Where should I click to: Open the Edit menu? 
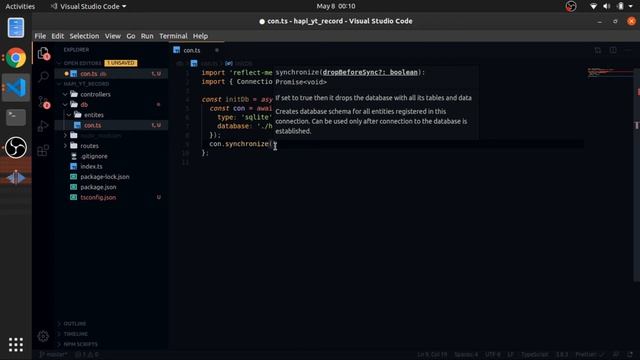[x=58, y=36]
